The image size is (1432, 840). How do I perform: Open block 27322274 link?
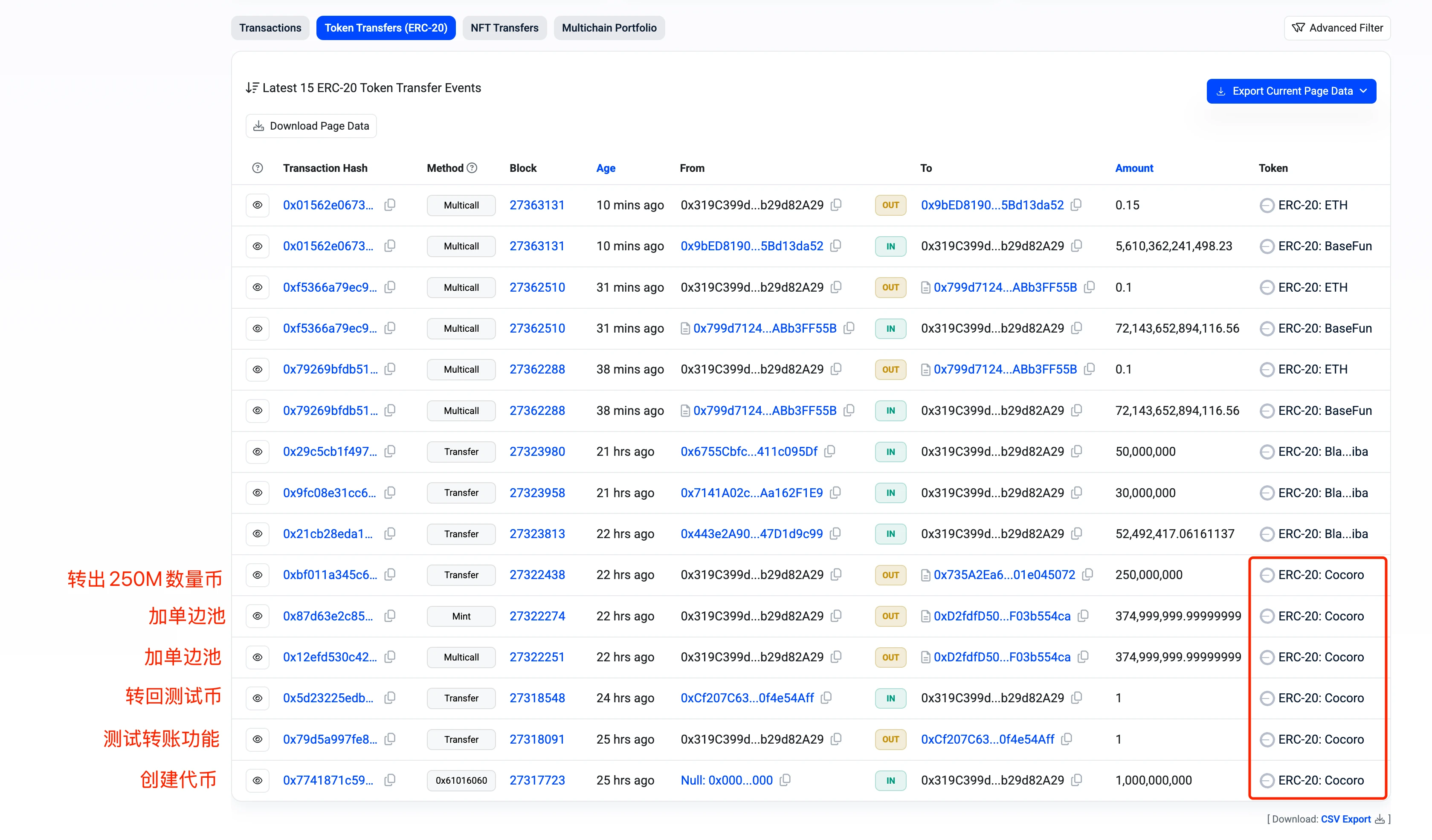[537, 616]
